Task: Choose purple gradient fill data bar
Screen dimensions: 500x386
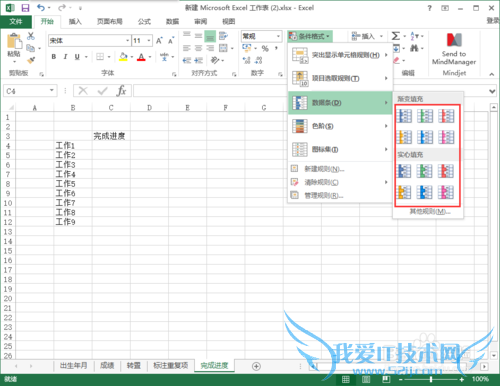Action: tap(446, 137)
